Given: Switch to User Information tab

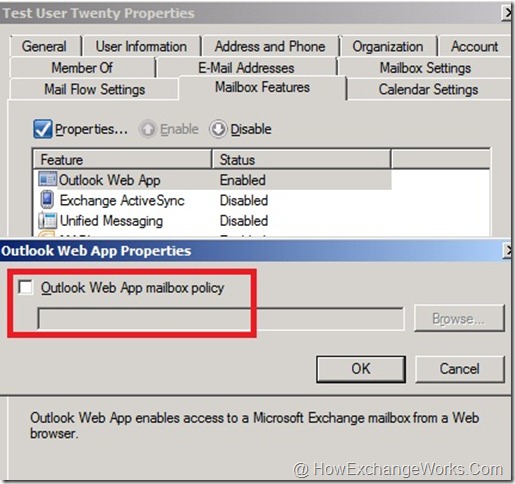Looking at the screenshot, I should pyautogui.click(x=141, y=46).
